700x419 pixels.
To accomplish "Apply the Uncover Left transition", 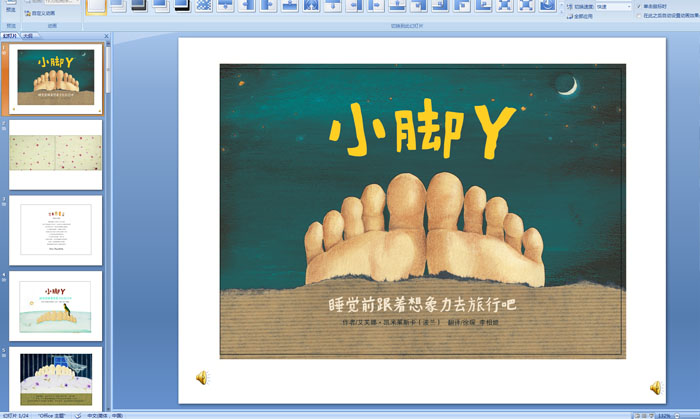I will 354,5.
